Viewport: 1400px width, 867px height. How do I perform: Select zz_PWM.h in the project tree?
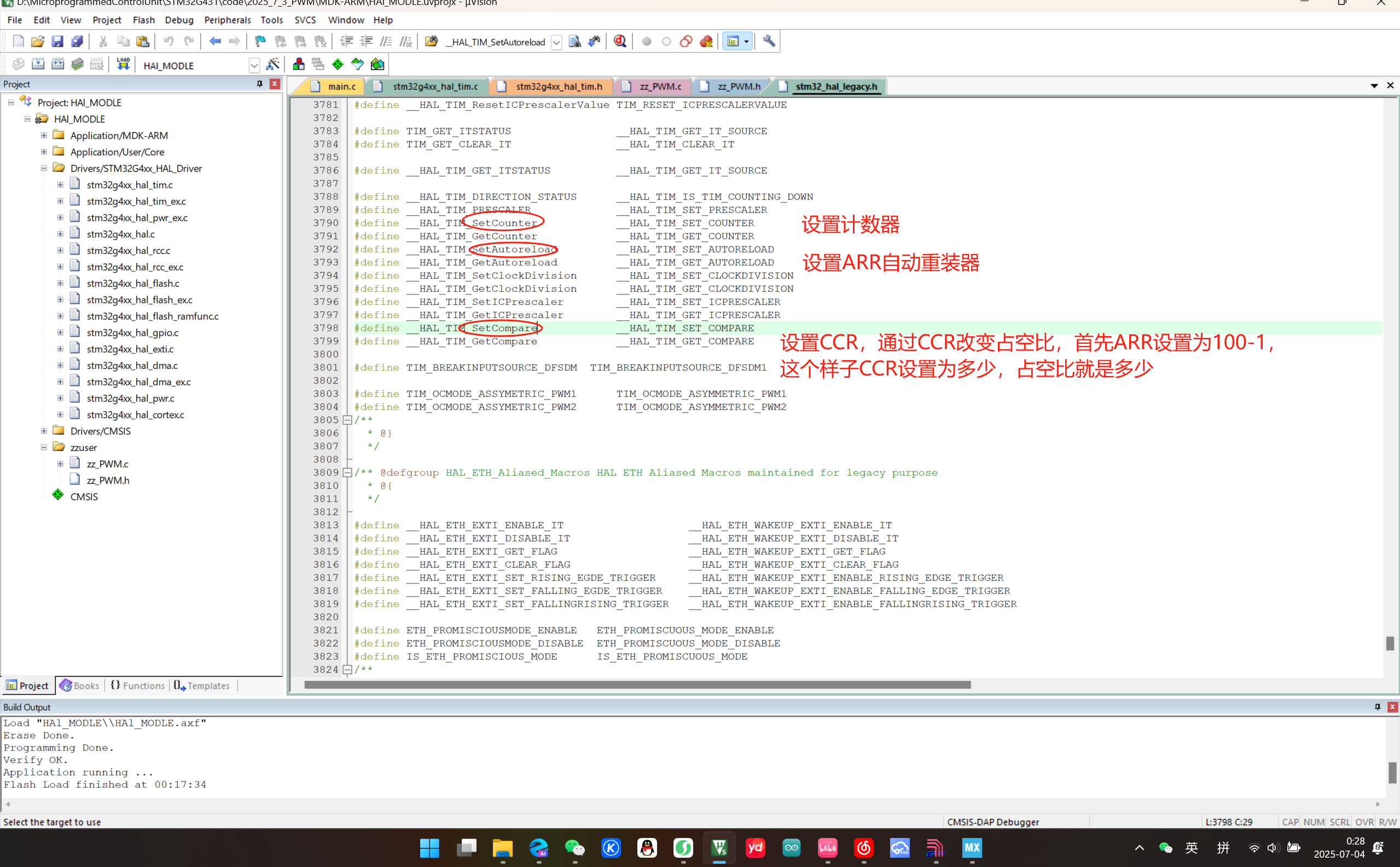click(108, 480)
